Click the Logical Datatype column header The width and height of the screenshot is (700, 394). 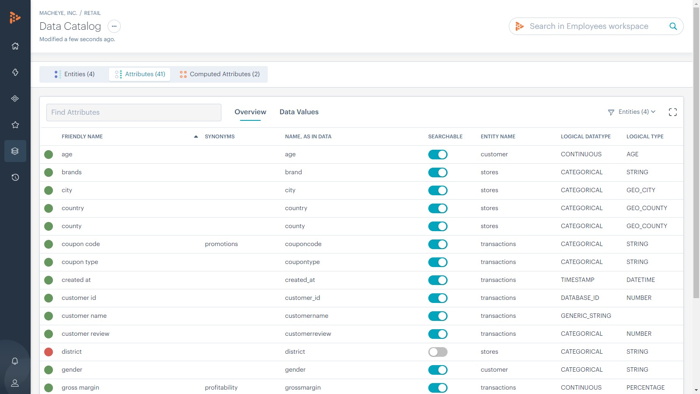585,137
